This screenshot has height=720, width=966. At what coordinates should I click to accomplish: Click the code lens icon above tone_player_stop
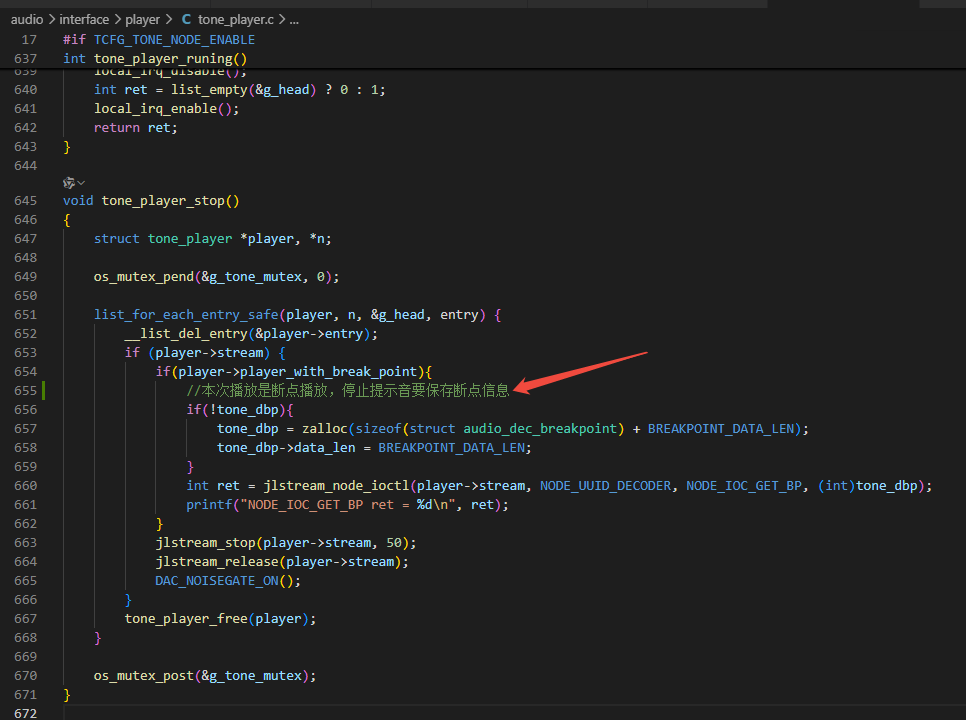(x=68, y=183)
